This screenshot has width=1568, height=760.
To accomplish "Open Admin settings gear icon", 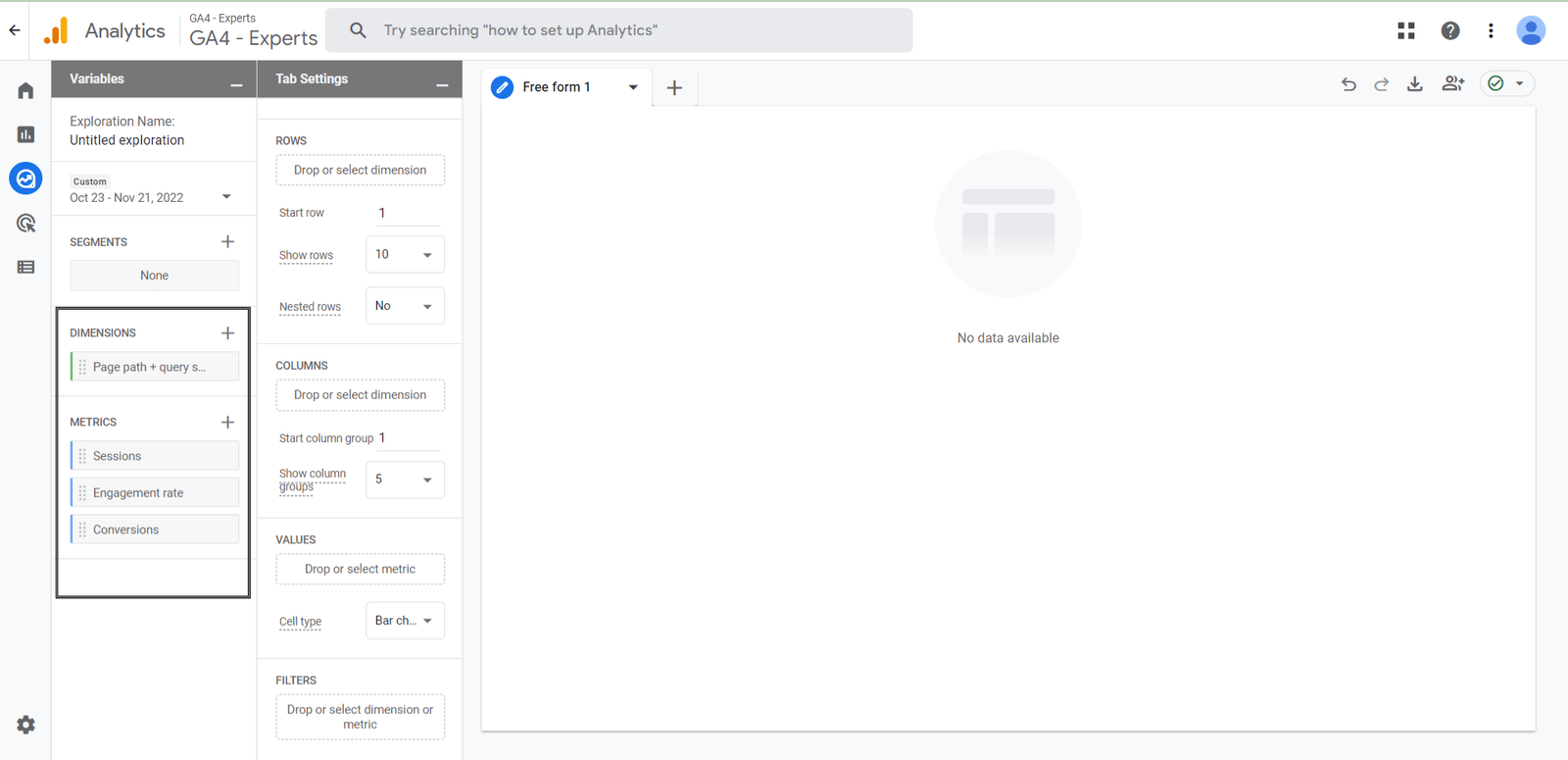I will pos(25,725).
